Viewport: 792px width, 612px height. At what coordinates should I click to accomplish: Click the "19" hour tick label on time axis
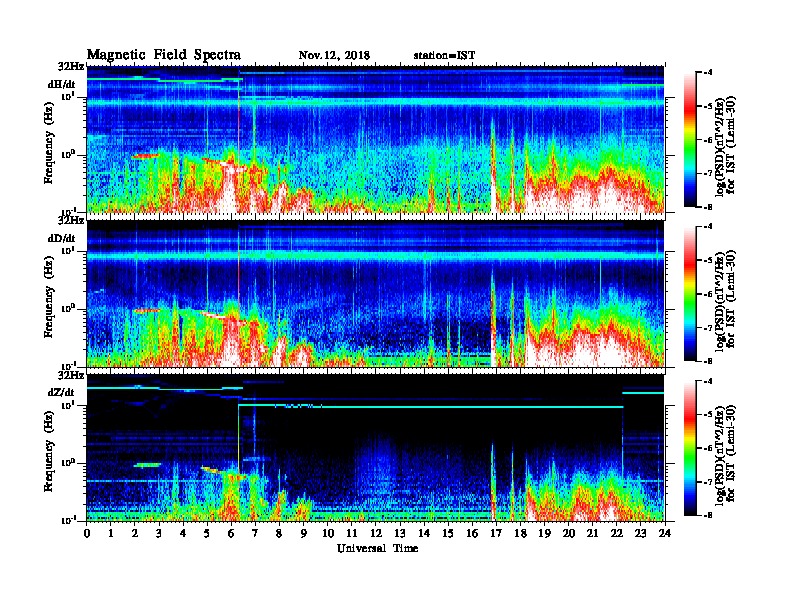pyautogui.click(x=544, y=533)
